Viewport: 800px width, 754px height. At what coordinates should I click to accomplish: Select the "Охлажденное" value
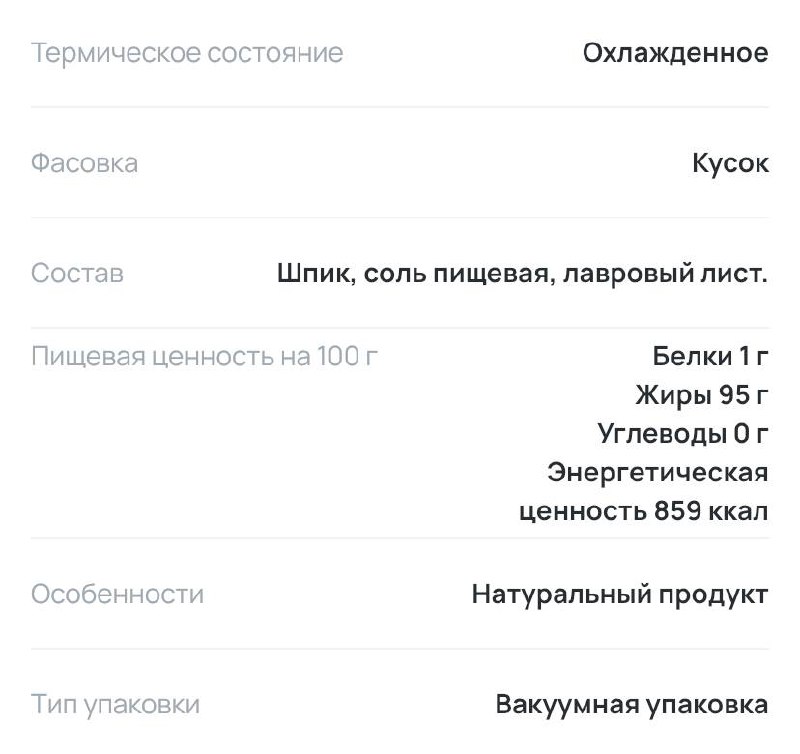[676, 53]
